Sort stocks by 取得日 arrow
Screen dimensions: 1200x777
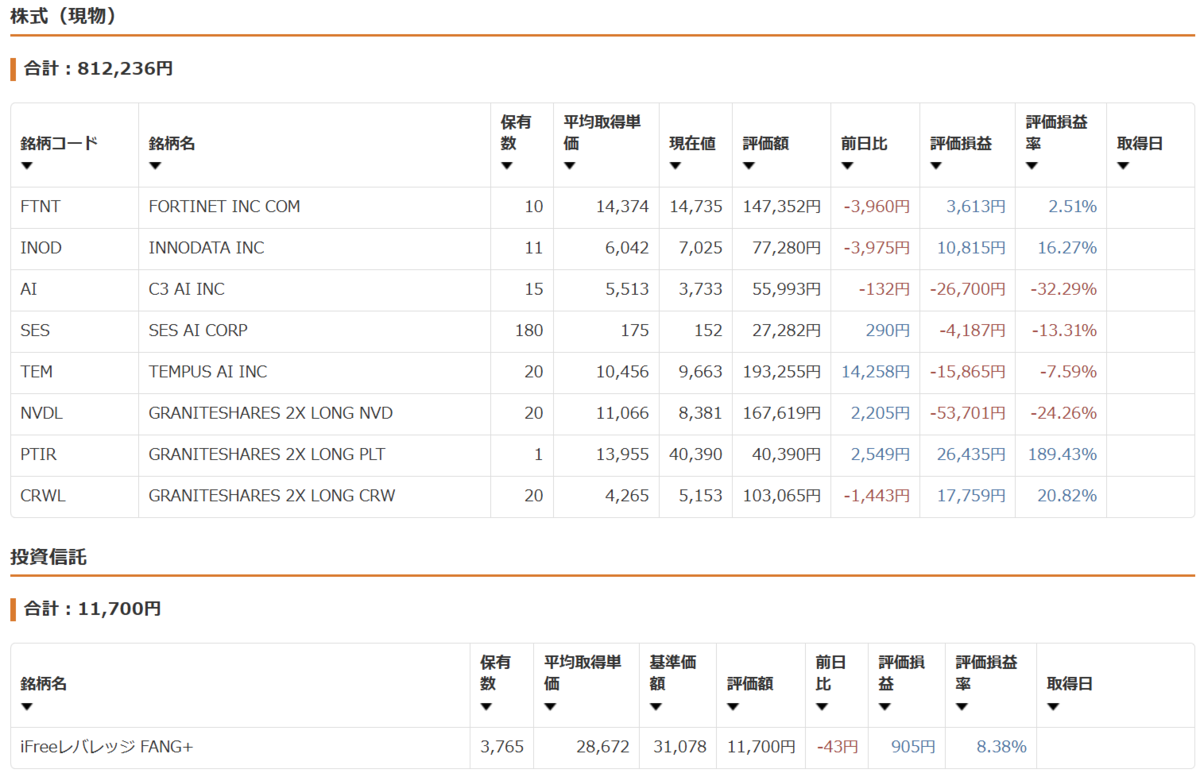(1123, 166)
